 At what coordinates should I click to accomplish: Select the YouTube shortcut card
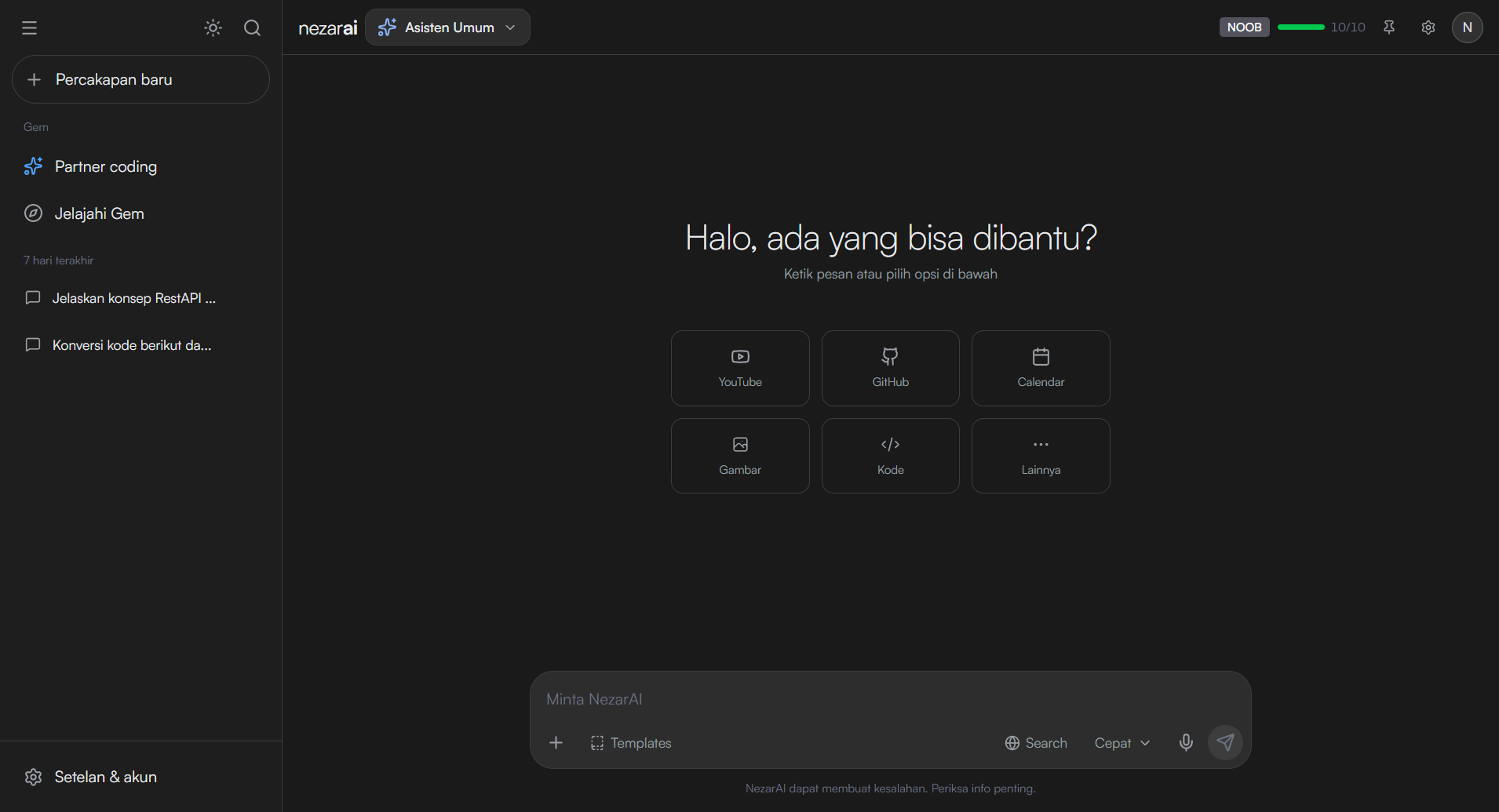(x=740, y=368)
